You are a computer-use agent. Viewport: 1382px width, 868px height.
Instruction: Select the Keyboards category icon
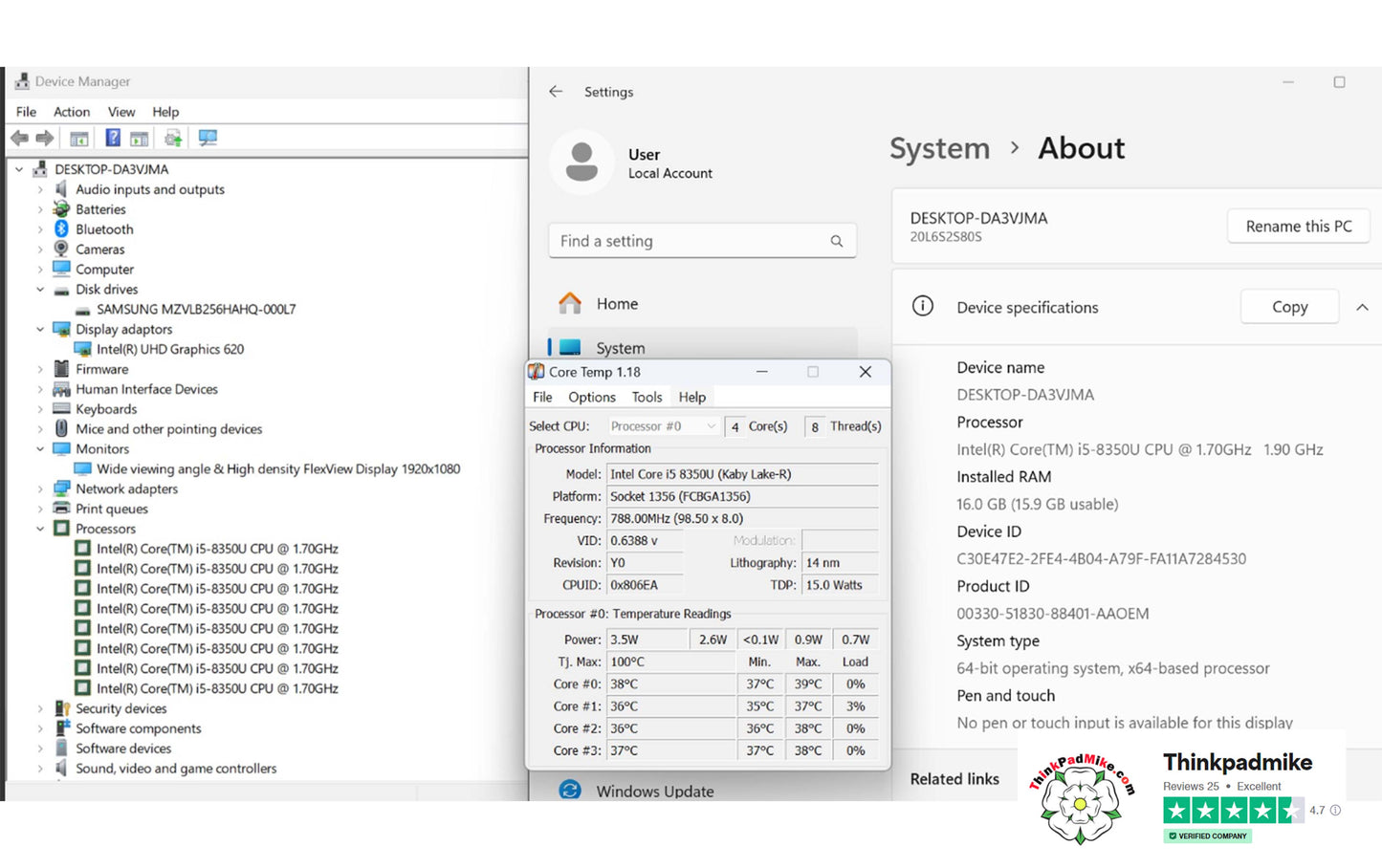(x=61, y=409)
